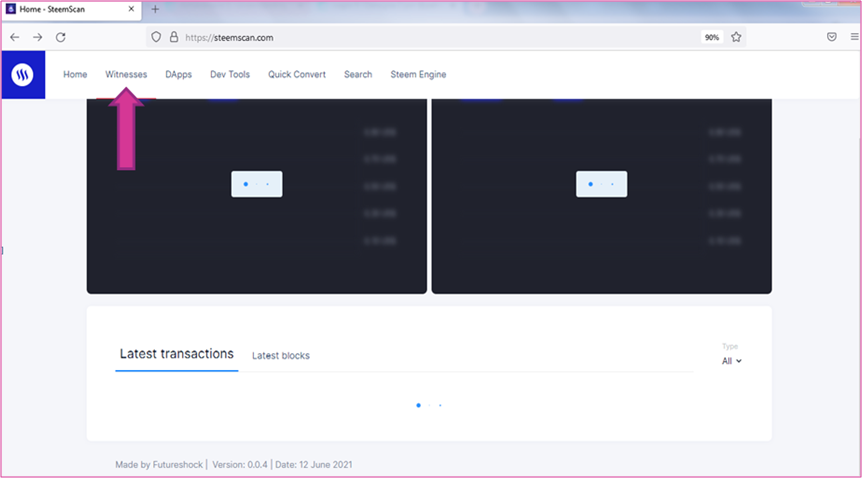Open Pocket save icon
Image resolution: width=862 pixels, height=478 pixels.
pos(832,37)
